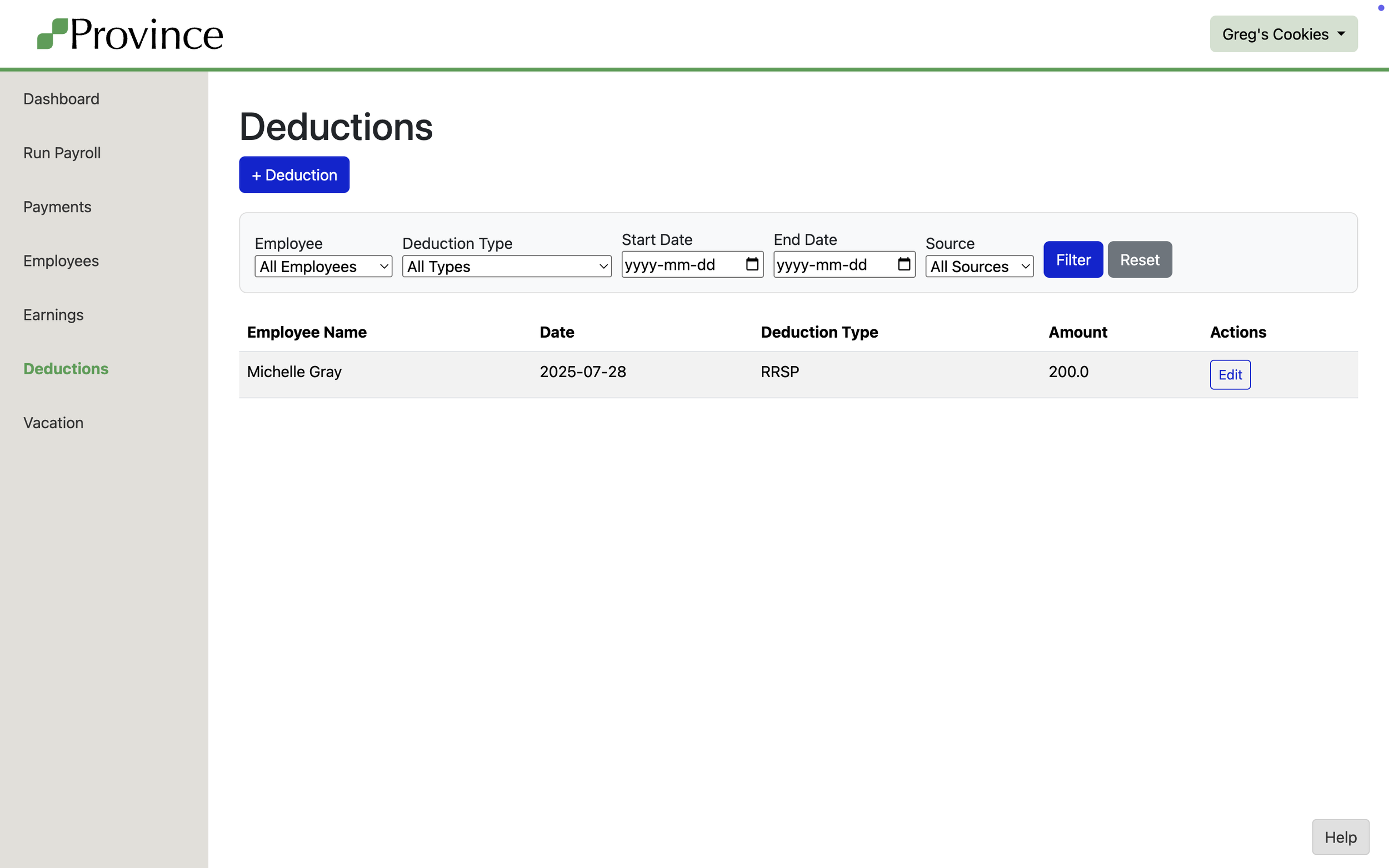Image resolution: width=1389 pixels, height=868 pixels.
Task: Apply filters with Filter button
Action: [1073, 259]
